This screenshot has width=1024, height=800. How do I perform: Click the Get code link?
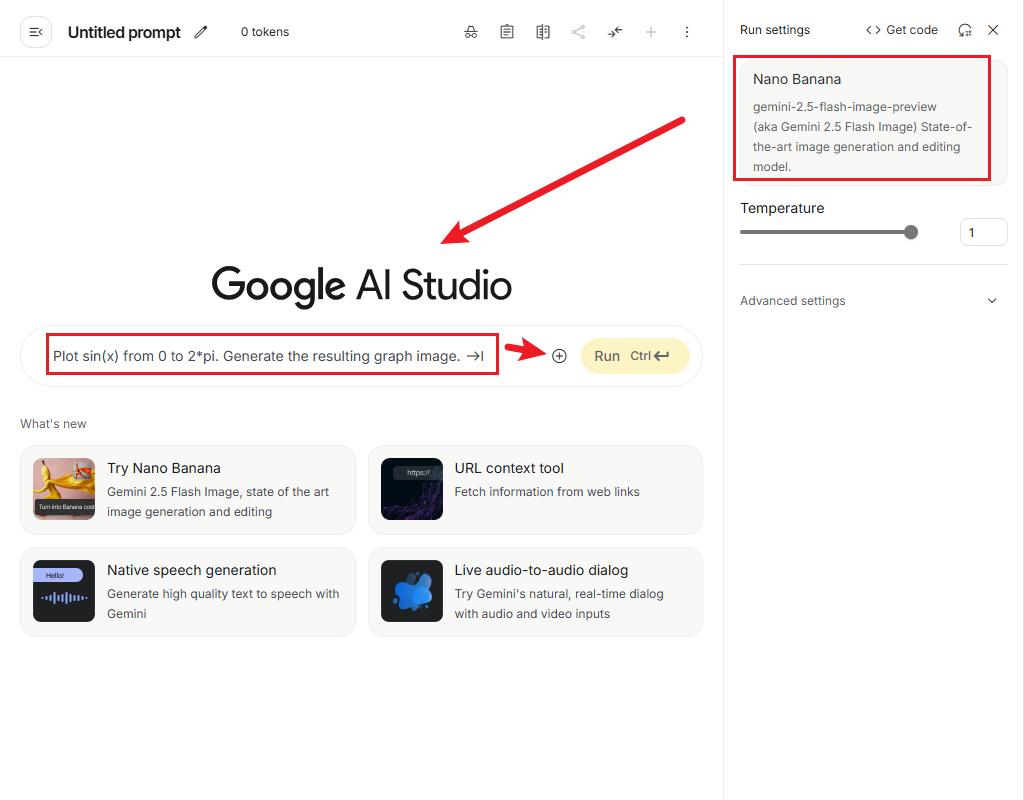(x=902, y=30)
